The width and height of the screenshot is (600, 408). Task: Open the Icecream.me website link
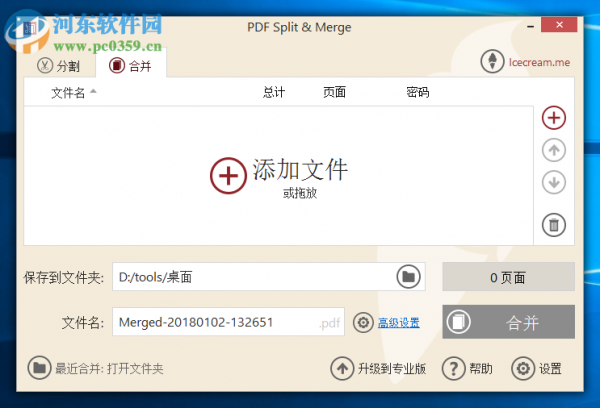click(539, 62)
